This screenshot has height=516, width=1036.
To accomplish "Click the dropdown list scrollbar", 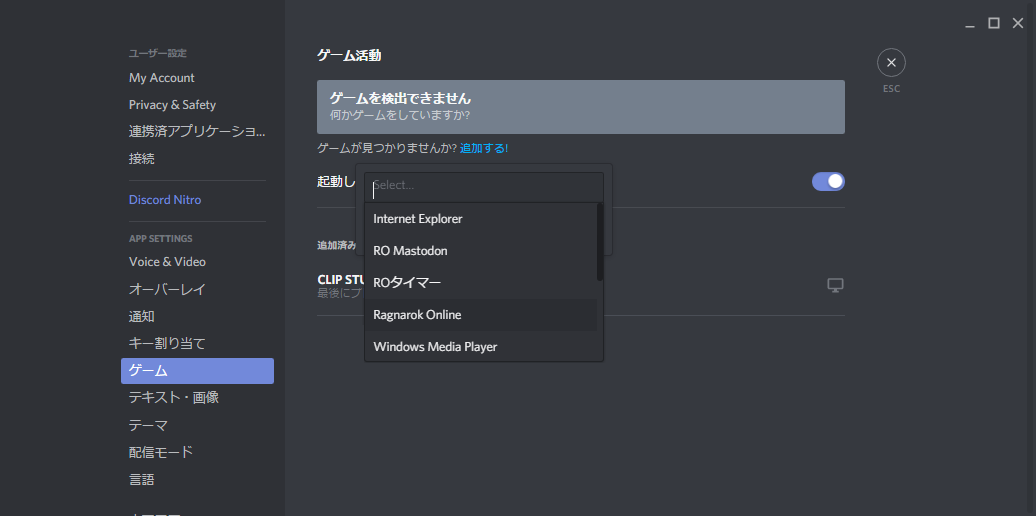I will [600, 242].
